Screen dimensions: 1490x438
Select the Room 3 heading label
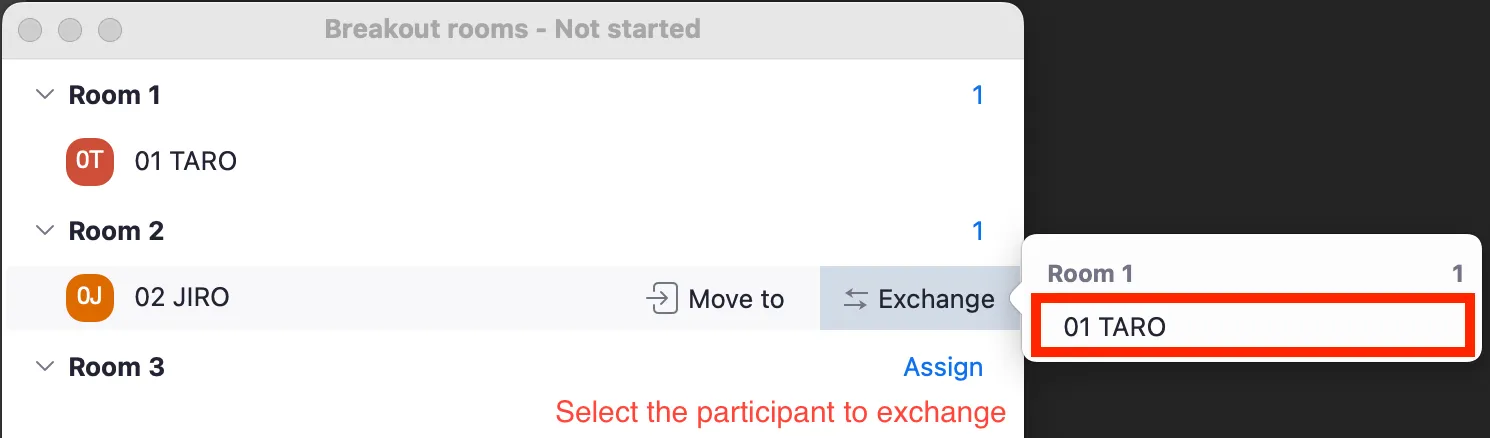[116, 367]
